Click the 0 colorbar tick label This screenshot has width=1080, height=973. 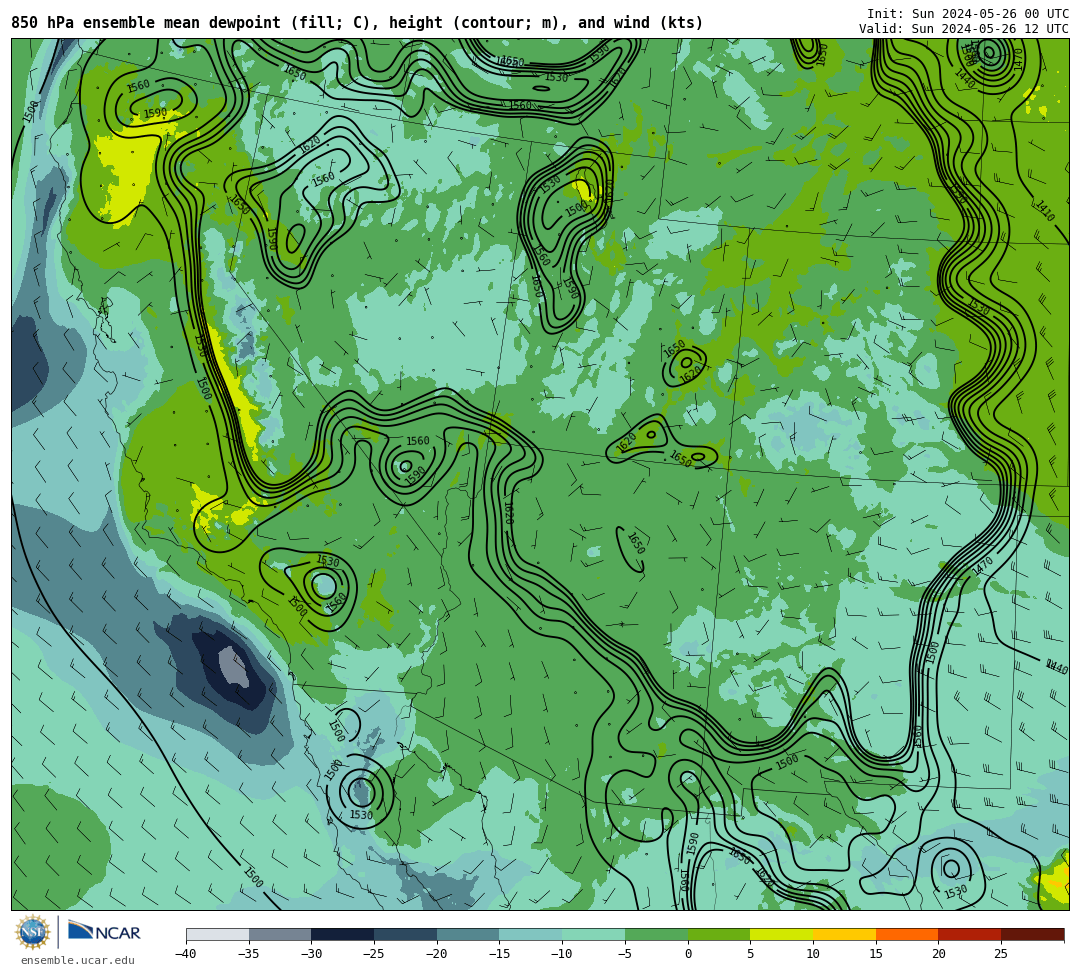[688, 954]
